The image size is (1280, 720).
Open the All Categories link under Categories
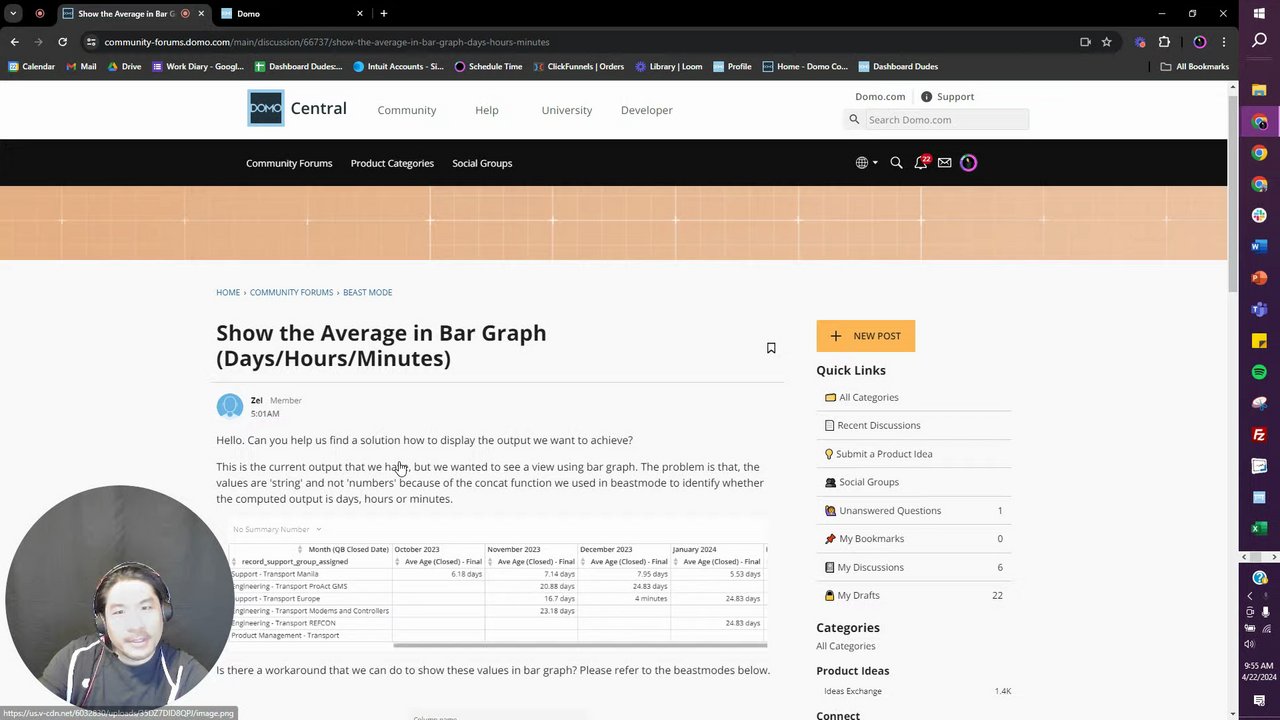point(845,646)
